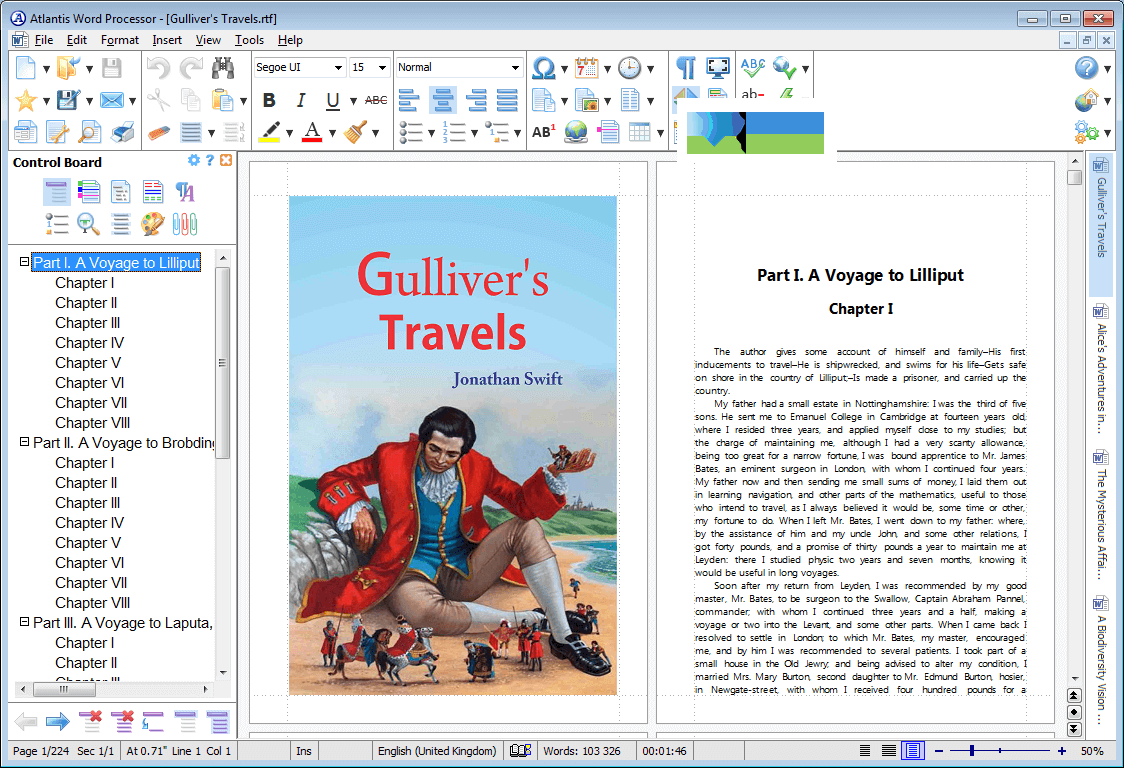Select Chapter IV under Part I in the outline
The image size is (1124, 768).
(x=89, y=343)
